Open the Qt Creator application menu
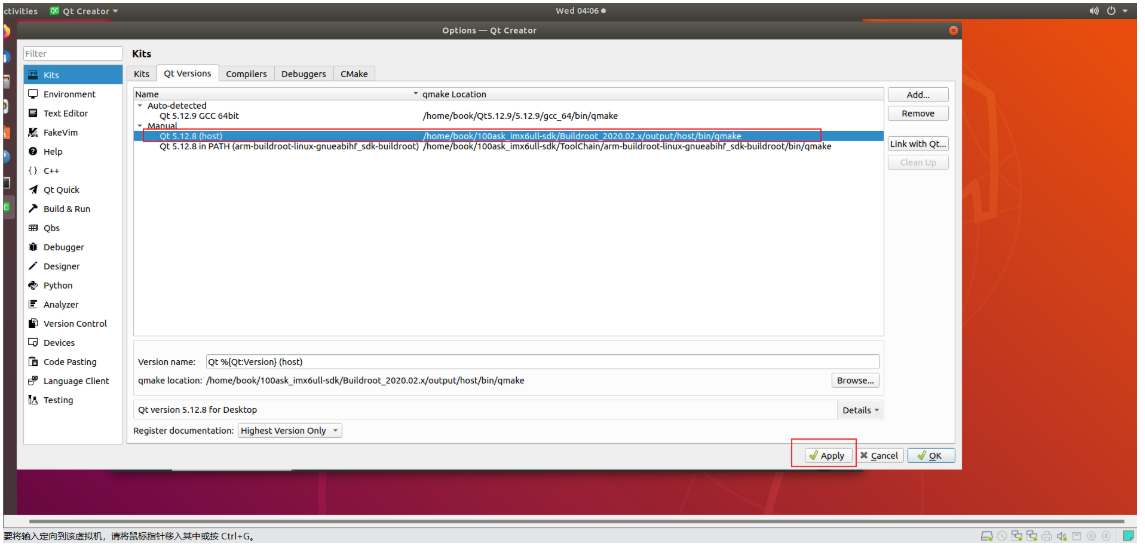Screen dimensions: 1145x548 pyautogui.click(x=83, y=11)
